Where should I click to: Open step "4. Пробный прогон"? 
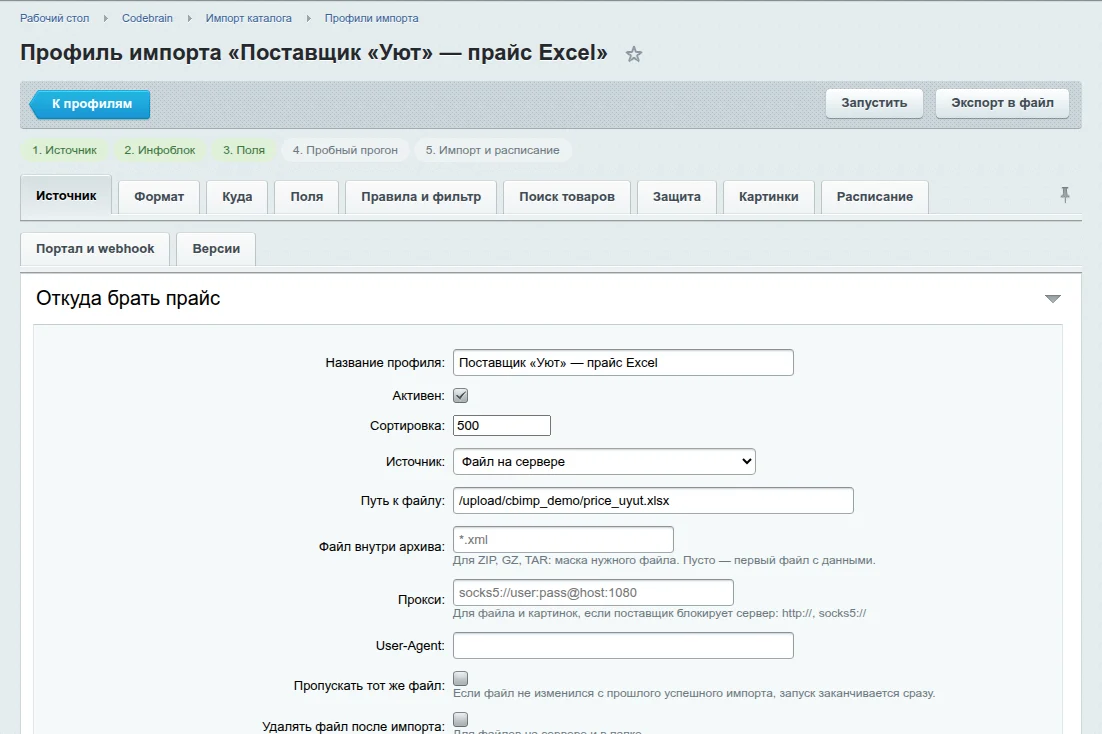[x=345, y=150]
